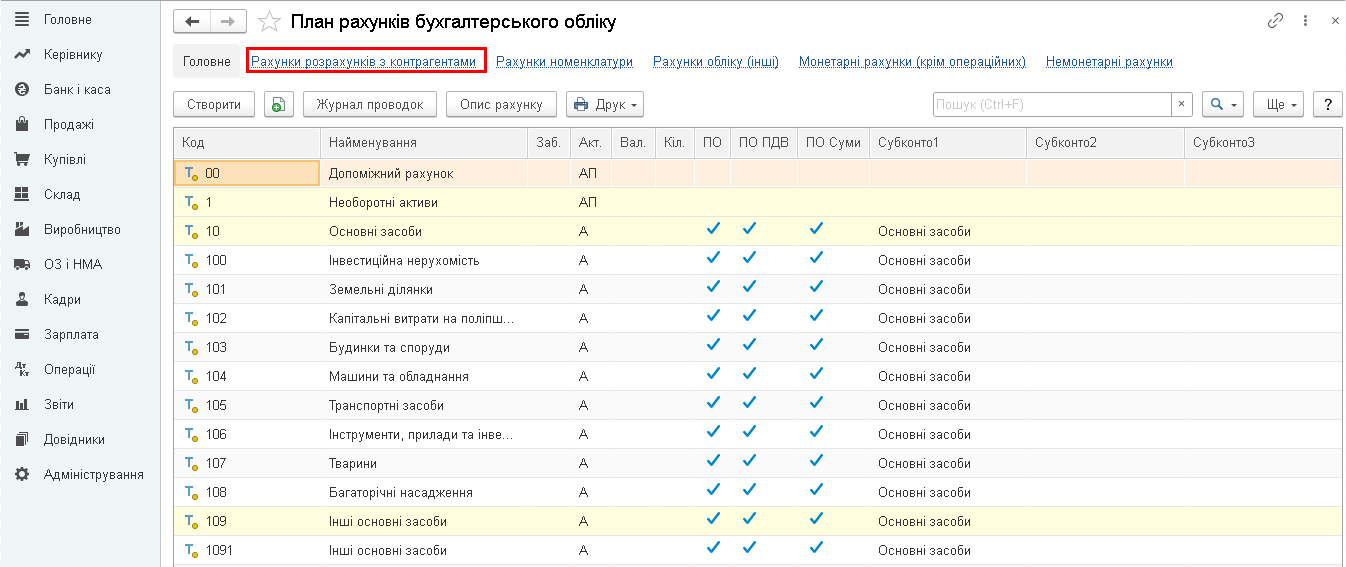The height and width of the screenshot is (567, 1346).
Task: Switch to the Головне tab
Action: pos(207,61)
